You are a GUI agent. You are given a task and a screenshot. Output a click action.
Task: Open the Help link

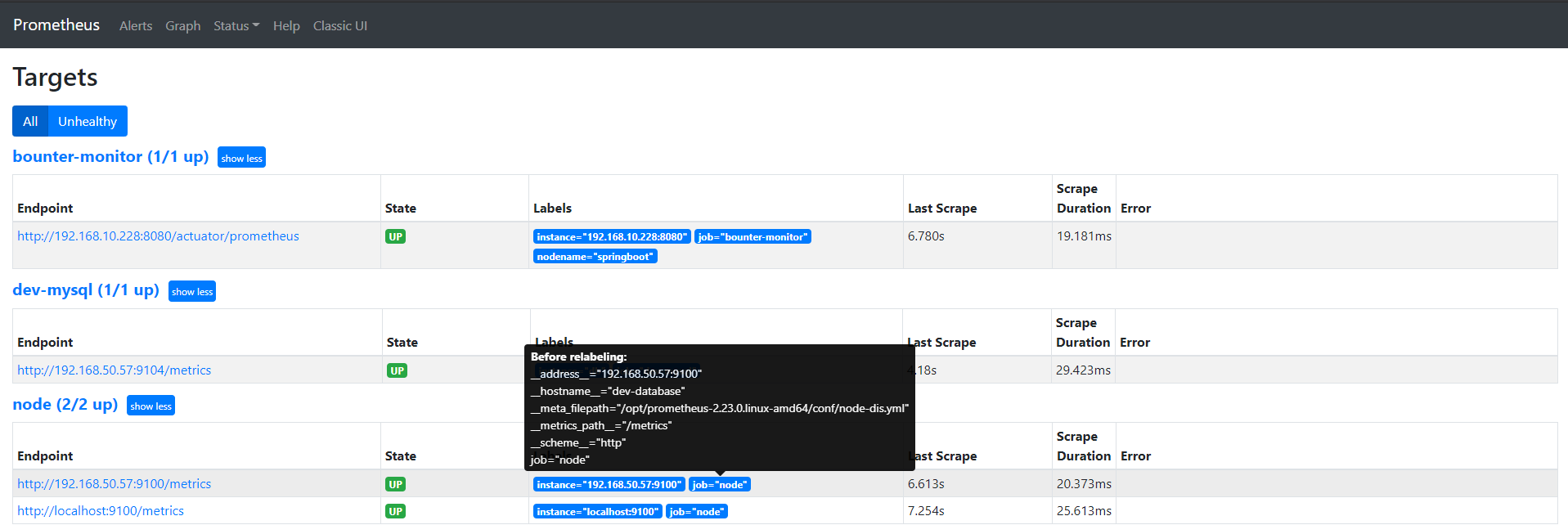tap(286, 26)
